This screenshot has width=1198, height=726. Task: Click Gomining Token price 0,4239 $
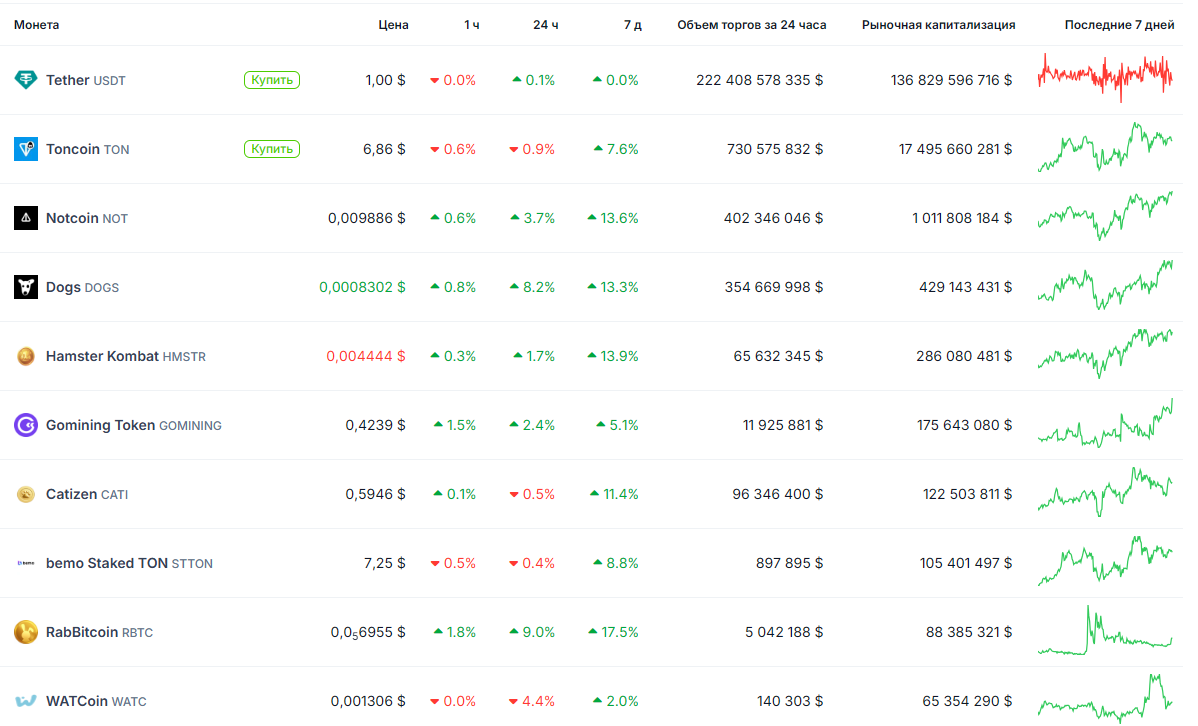(375, 426)
